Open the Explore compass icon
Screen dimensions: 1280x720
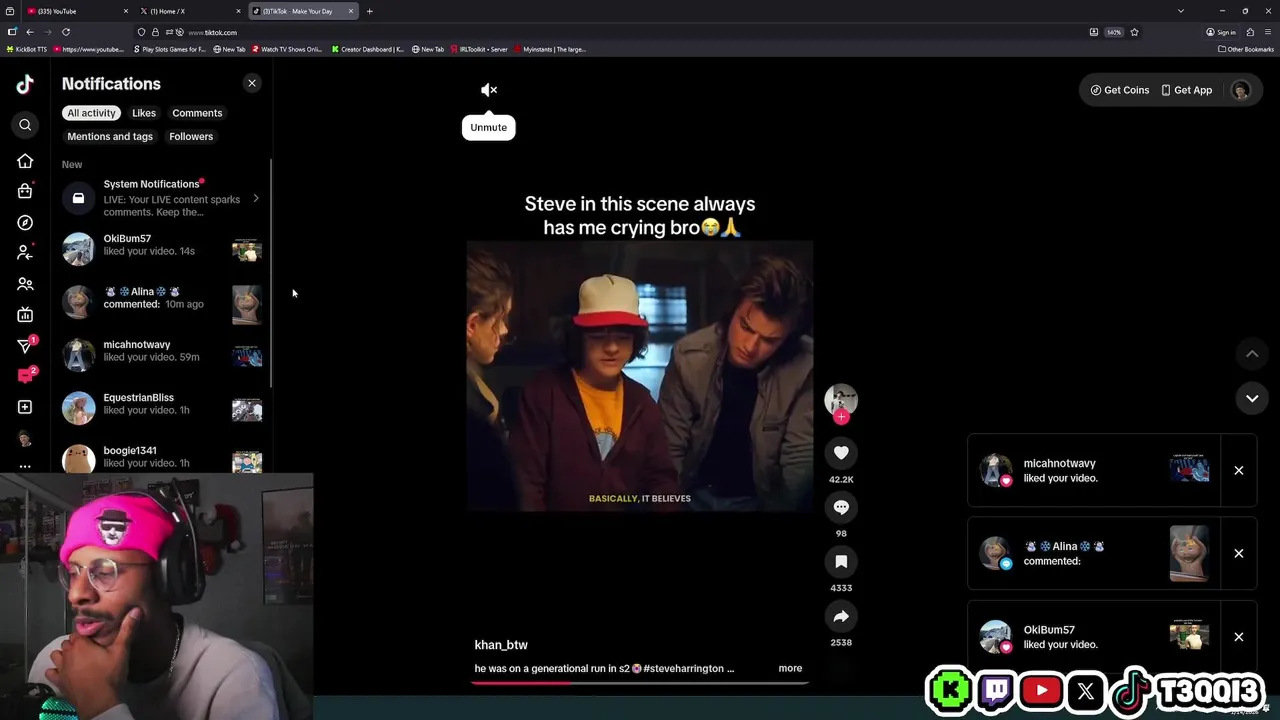[25, 222]
